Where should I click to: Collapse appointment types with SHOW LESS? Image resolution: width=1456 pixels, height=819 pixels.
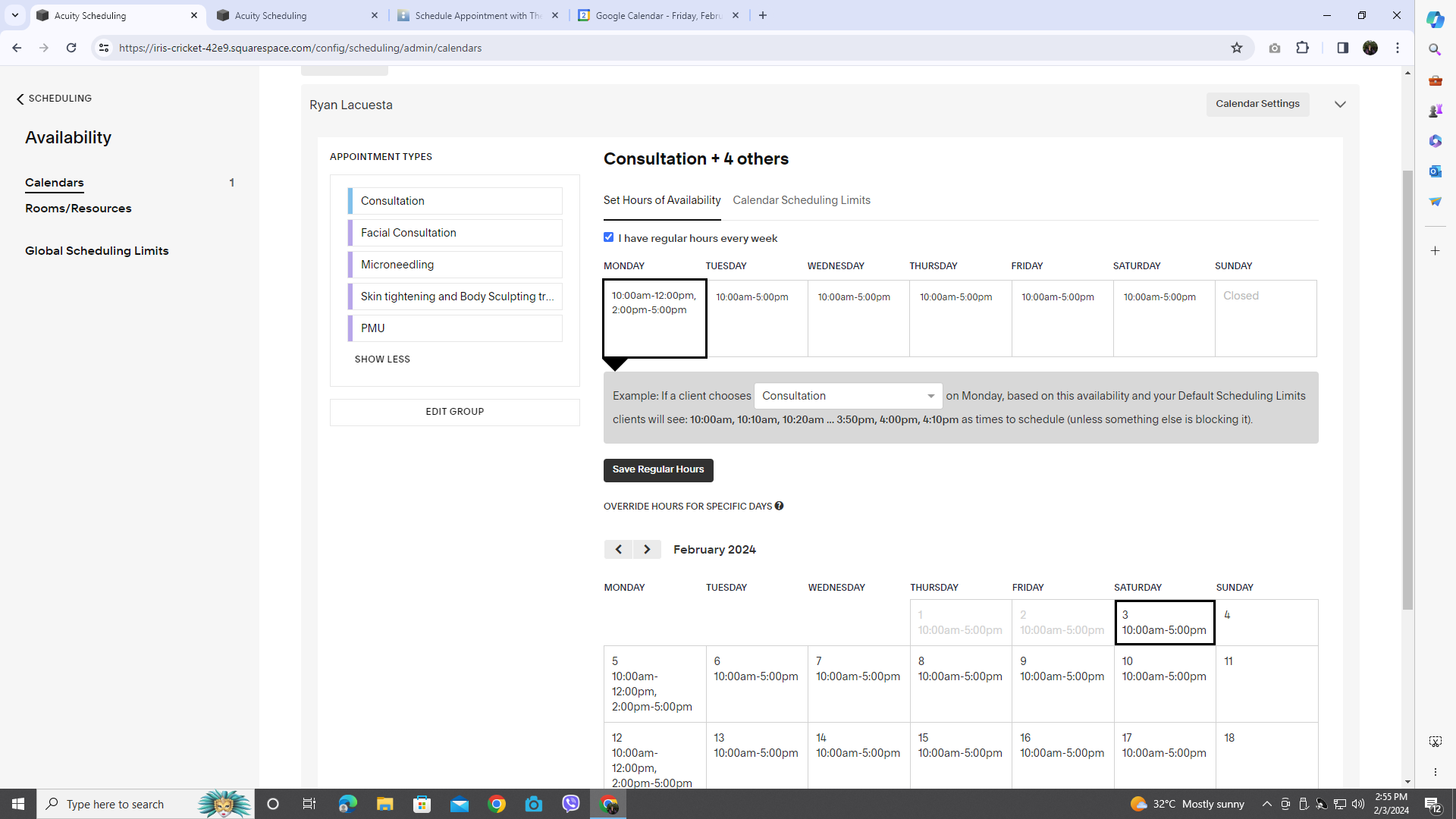382,359
